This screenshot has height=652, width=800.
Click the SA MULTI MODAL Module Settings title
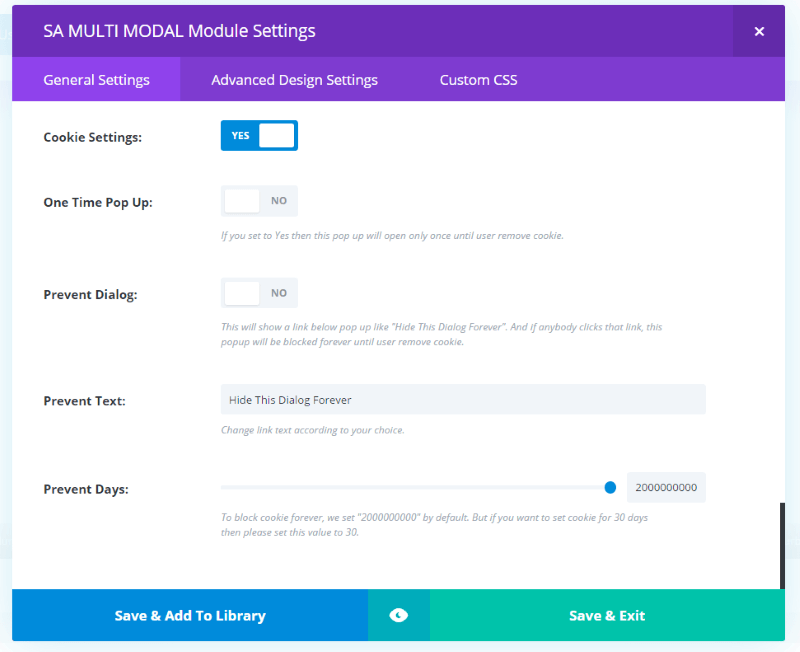pyautogui.click(x=179, y=31)
